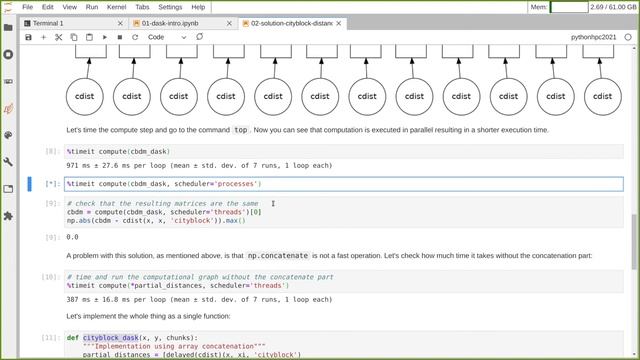Copy the selected cell
640x360 pixels.
(x=74, y=37)
